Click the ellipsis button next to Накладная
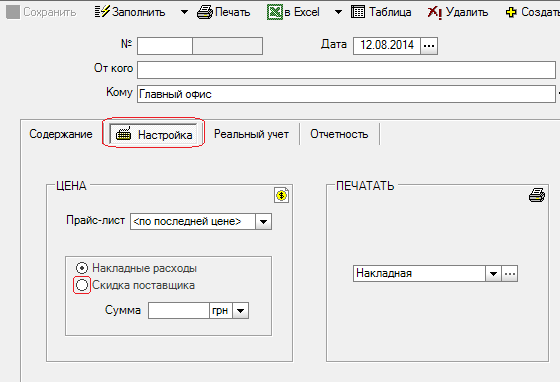This screenshot has width=560, height=382. pos(510,274)
